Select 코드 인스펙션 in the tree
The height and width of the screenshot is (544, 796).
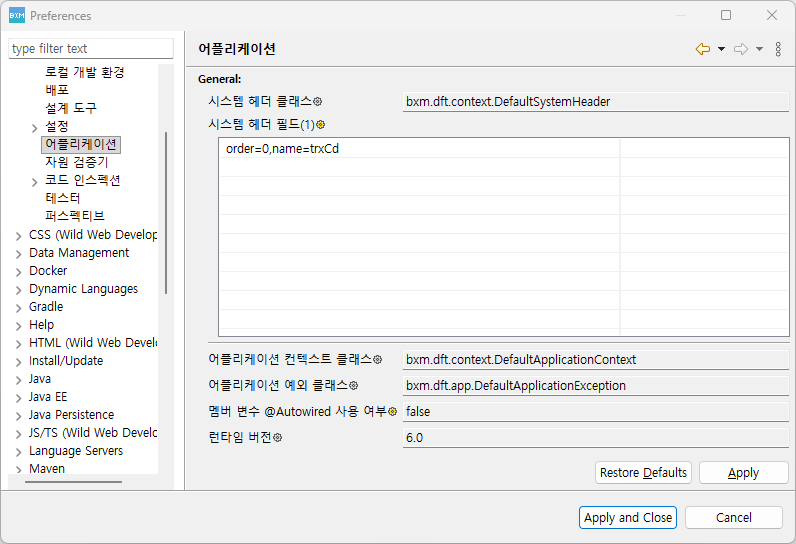pyautogui.click(x=83, y=180)
